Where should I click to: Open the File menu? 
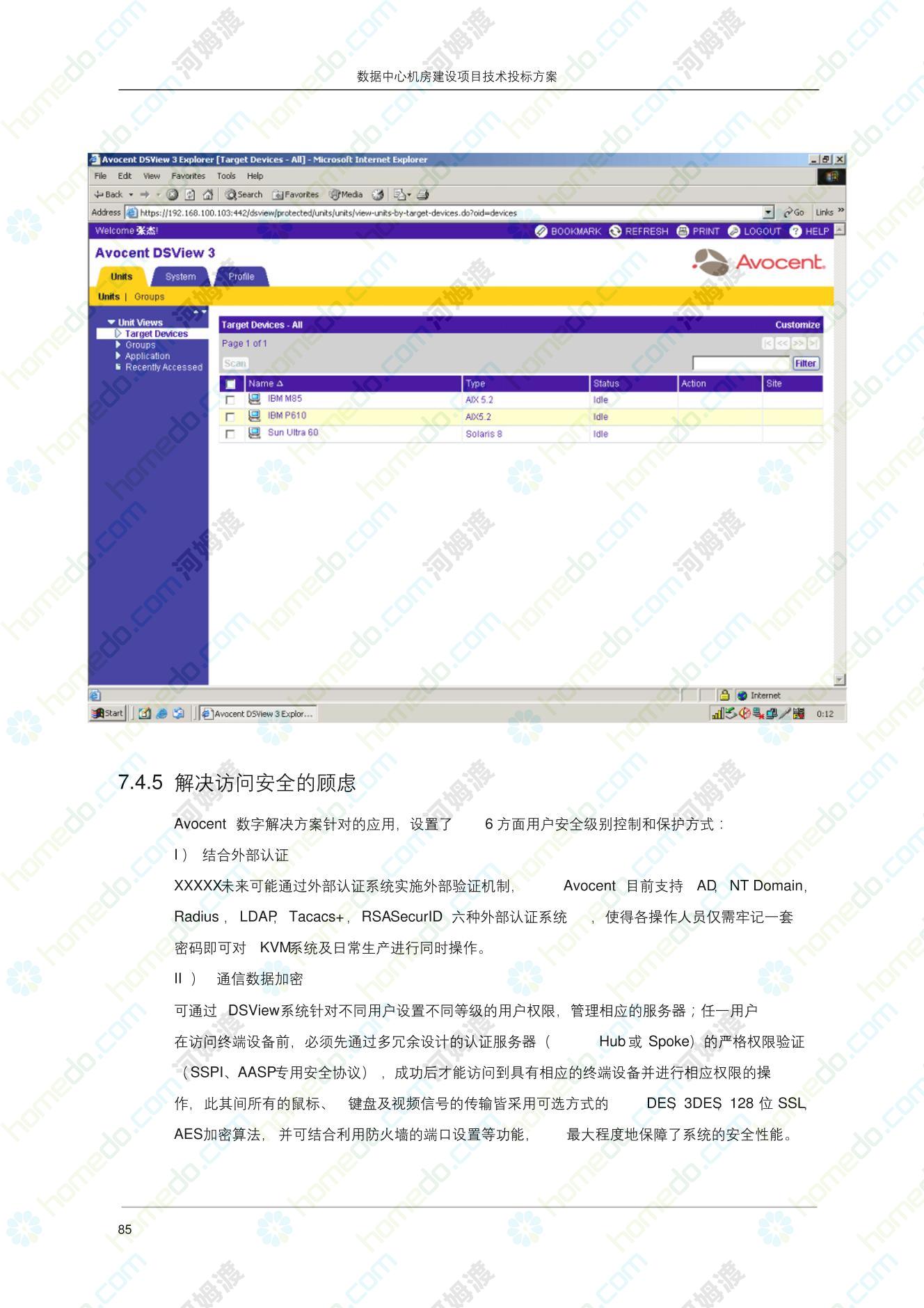[101, 176]
